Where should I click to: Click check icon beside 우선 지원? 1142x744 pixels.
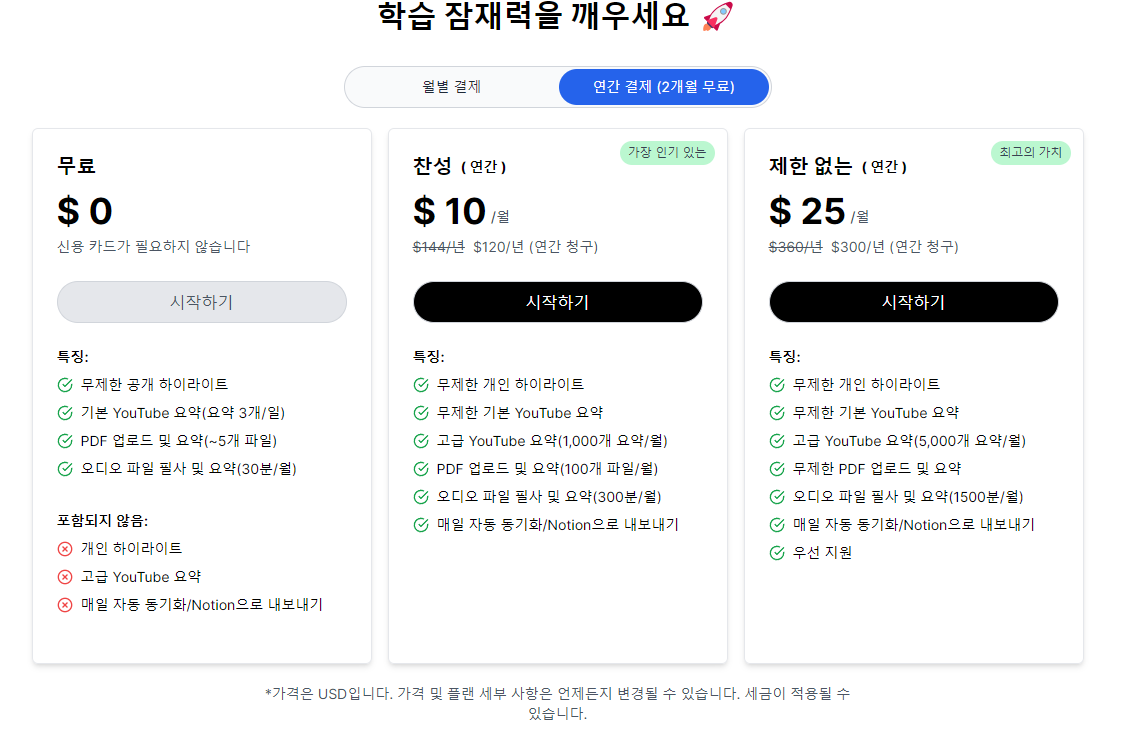click(x=777, y=553)
